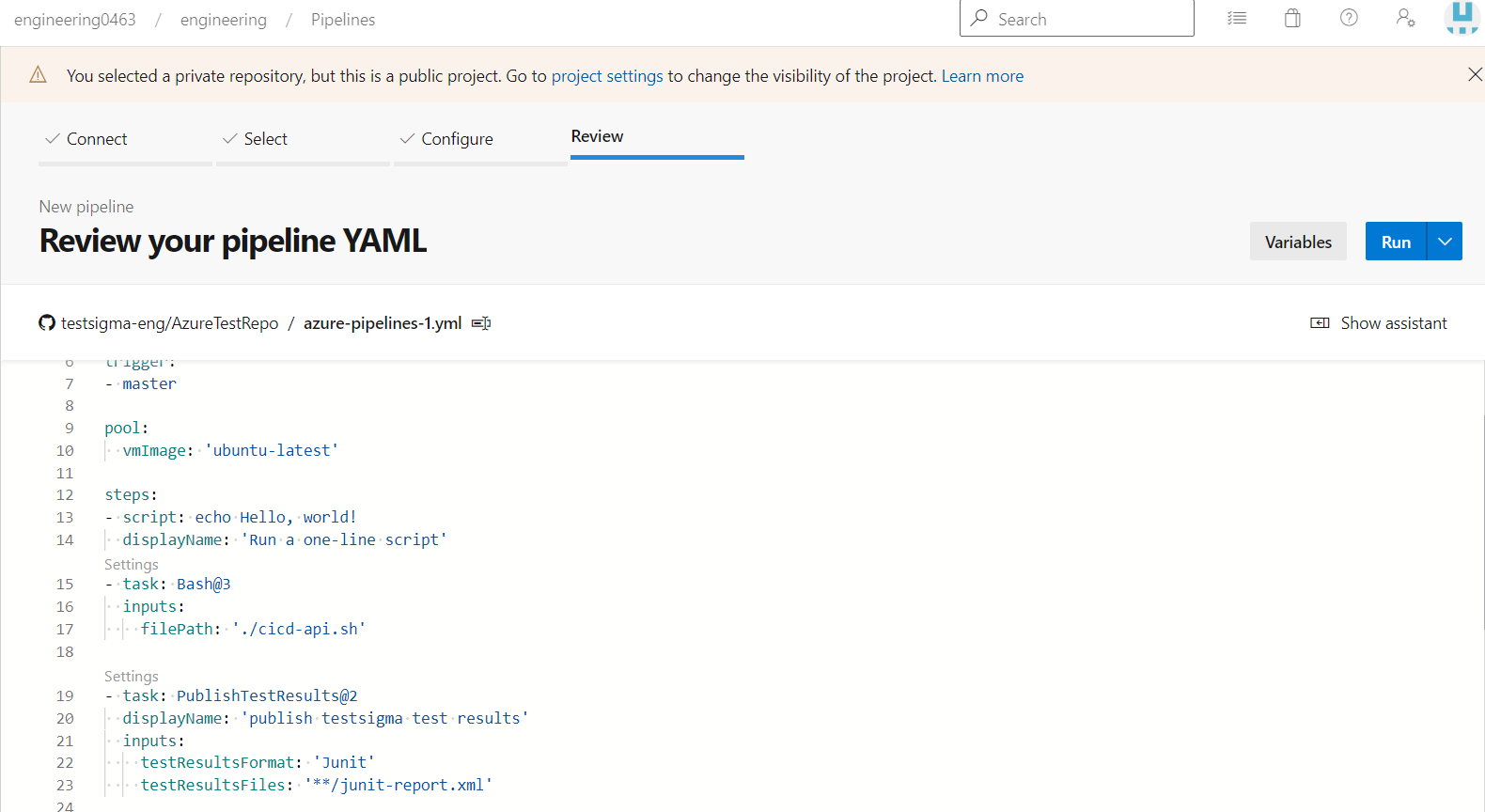Click the 'steps:' line in editor
Screen dimensions: 1485x812
[x=132, y=494]
